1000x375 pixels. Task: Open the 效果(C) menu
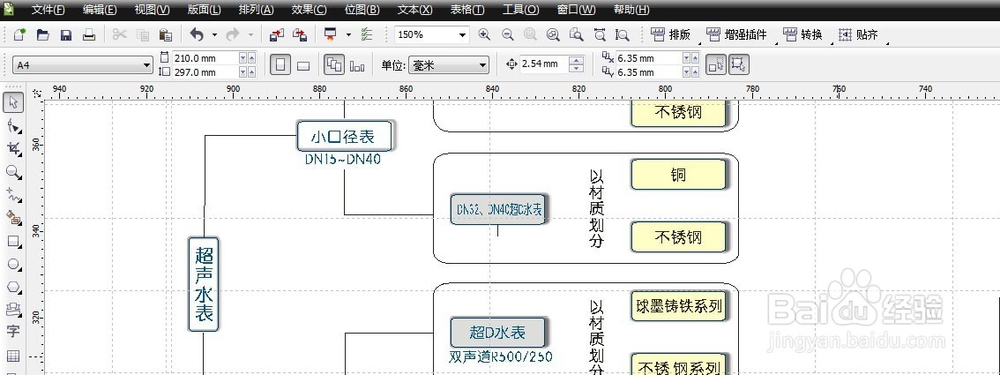[309, 10]
